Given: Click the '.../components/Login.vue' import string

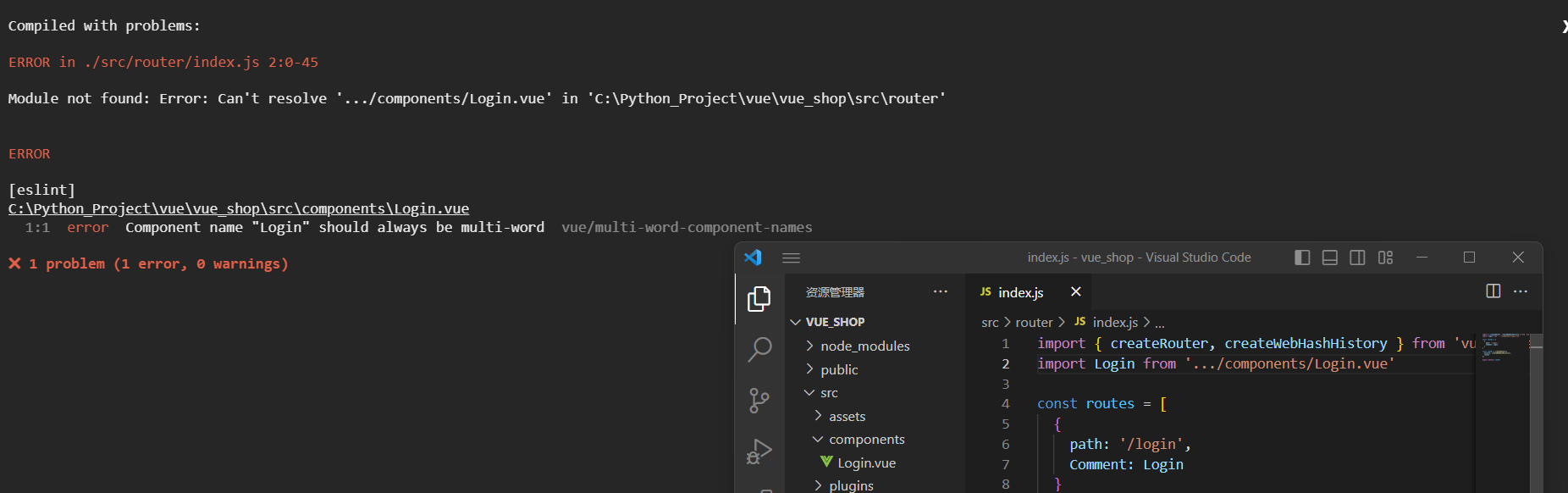Looking at the screenshot, I should click(1289, 363).
